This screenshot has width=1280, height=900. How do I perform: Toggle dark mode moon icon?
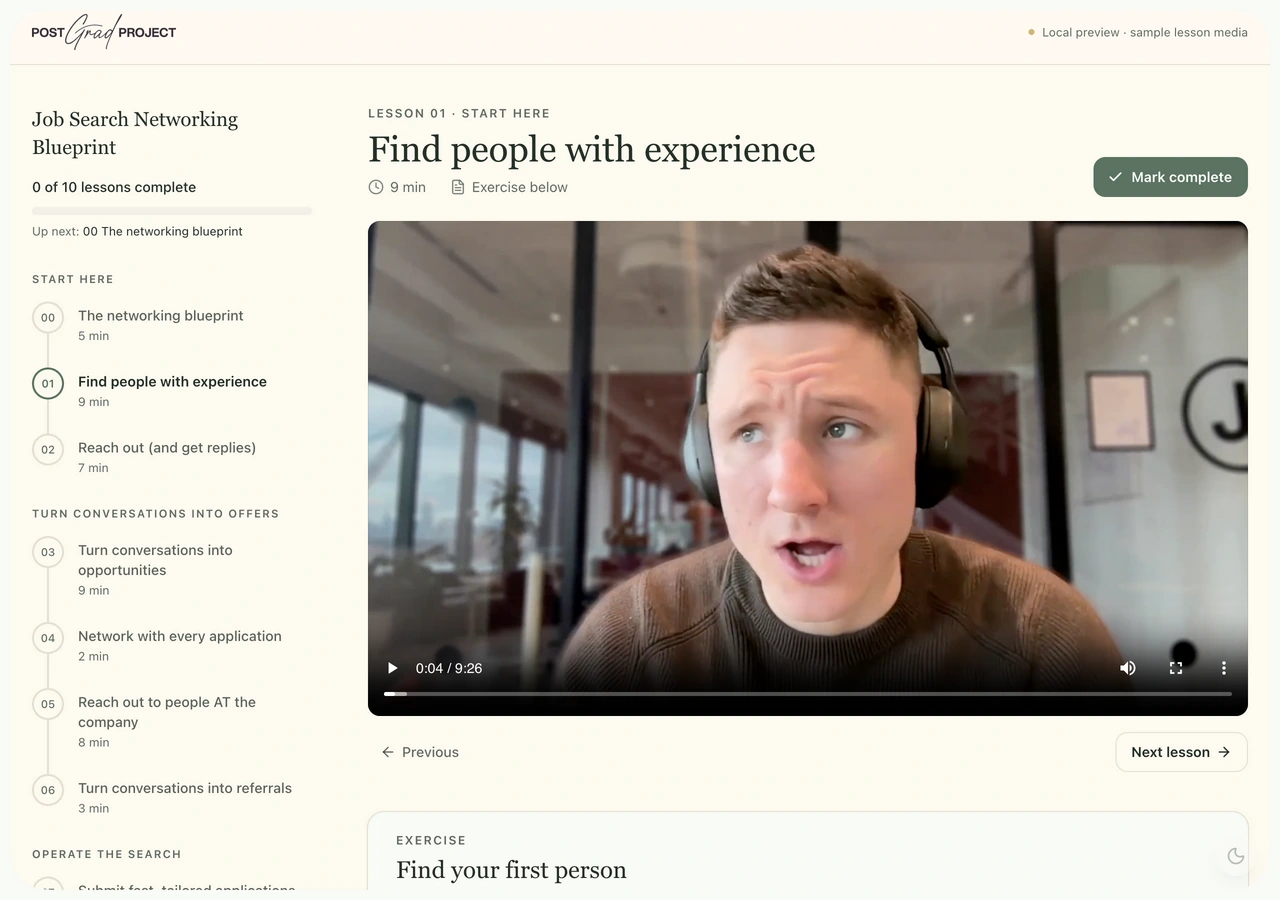point(1236,856)
